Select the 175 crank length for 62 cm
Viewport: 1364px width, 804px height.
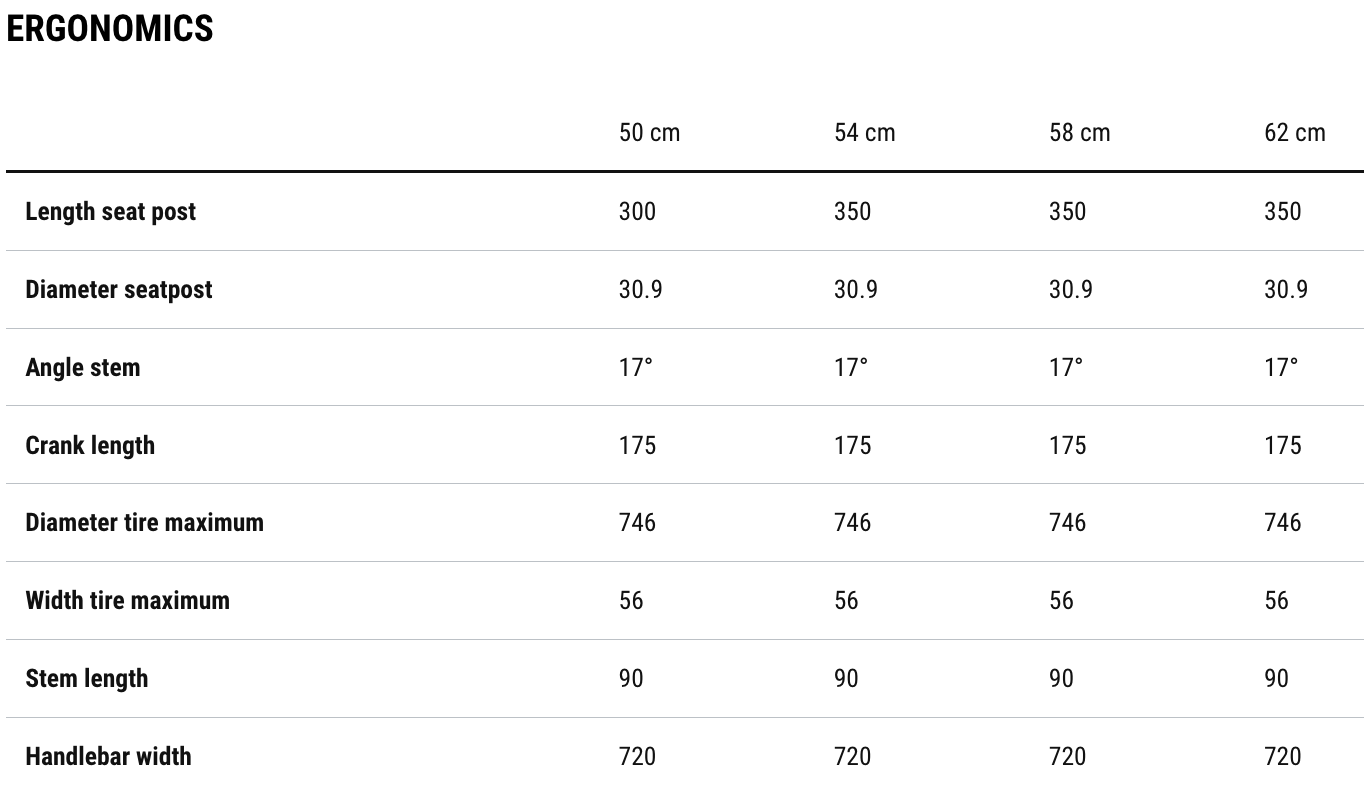(x=1282, y=445)
